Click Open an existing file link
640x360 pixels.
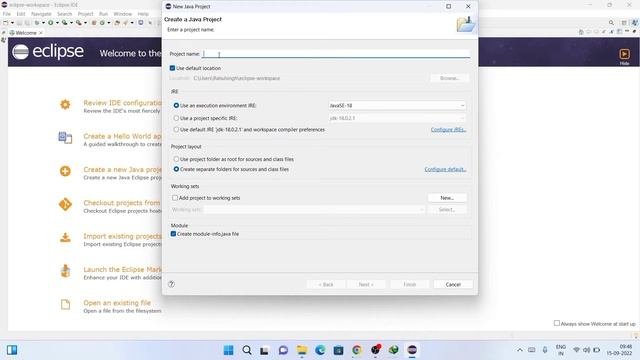117,302
